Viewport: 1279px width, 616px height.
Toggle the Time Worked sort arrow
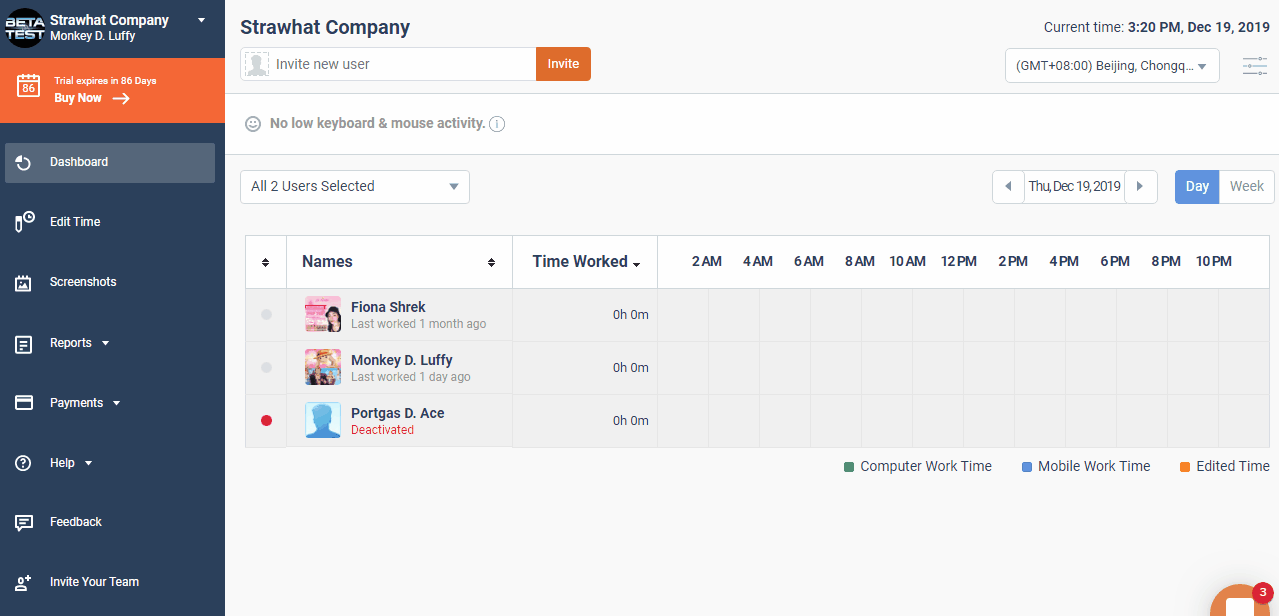pyautogui.click(x=638, y=263)
